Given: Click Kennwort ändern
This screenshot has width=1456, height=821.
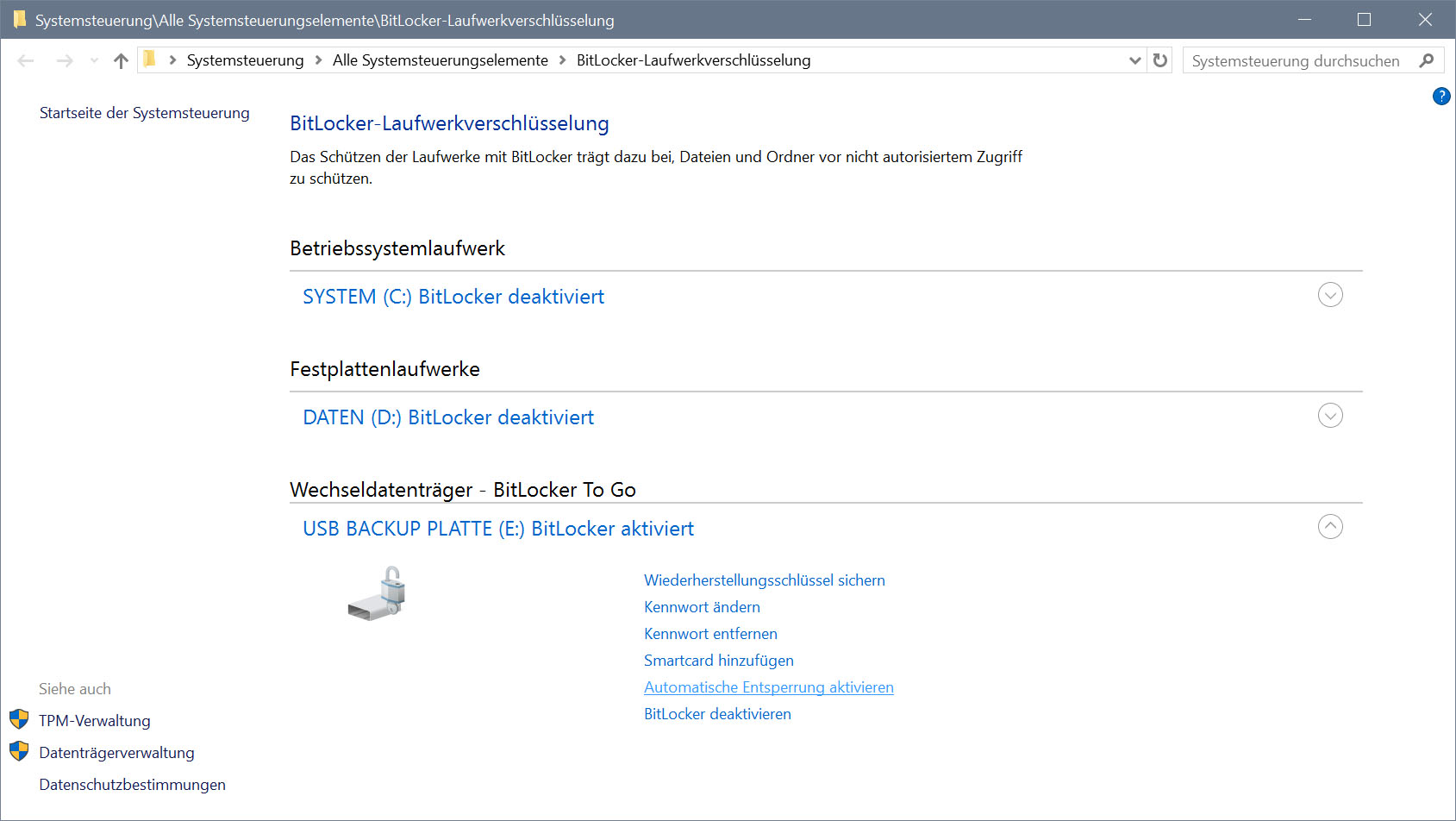Looking at the screenshot, I should 702,607.
